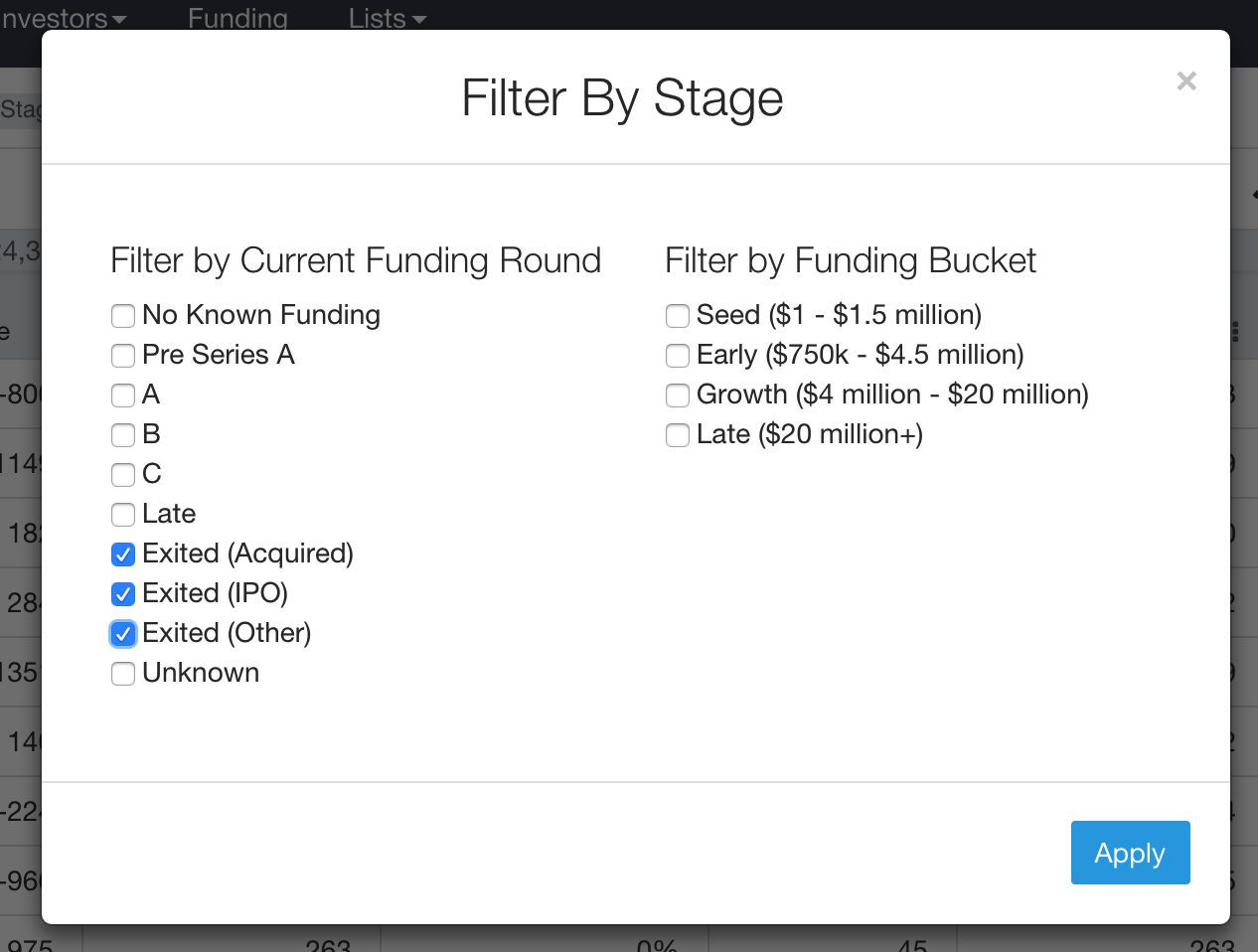Go to the Funding nav item
Screen dimensions: 1258x952
tap(237, 17)
